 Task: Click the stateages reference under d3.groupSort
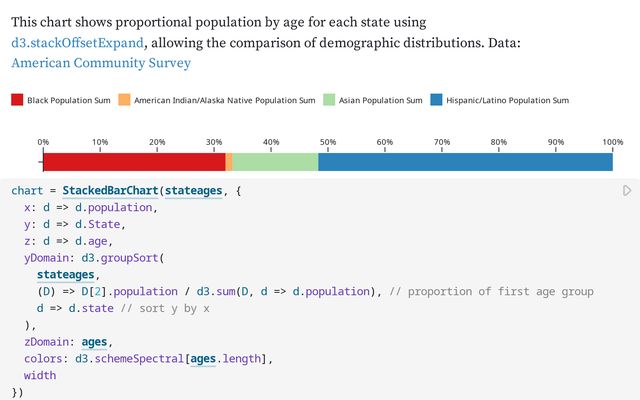pyautogui.click(x=67, y=274)
